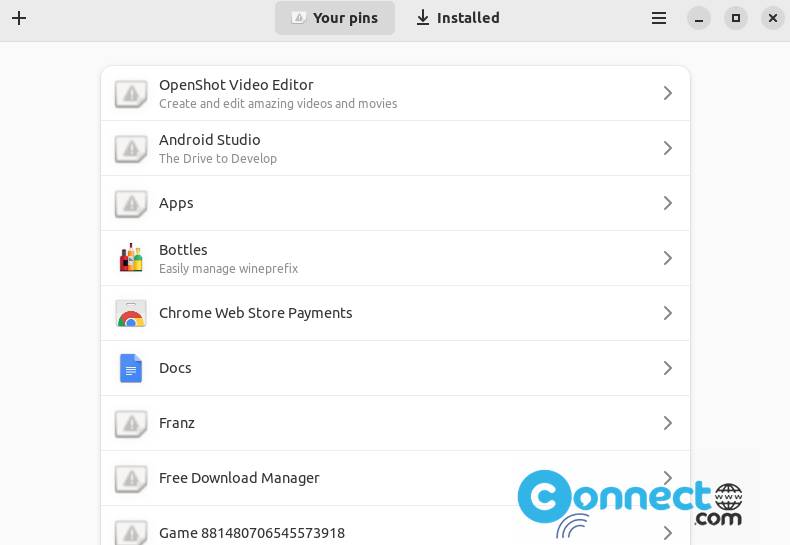Select the Game 881480706545573918 entry
Viewport: 790px width, 545px height.
pos(395,526)
